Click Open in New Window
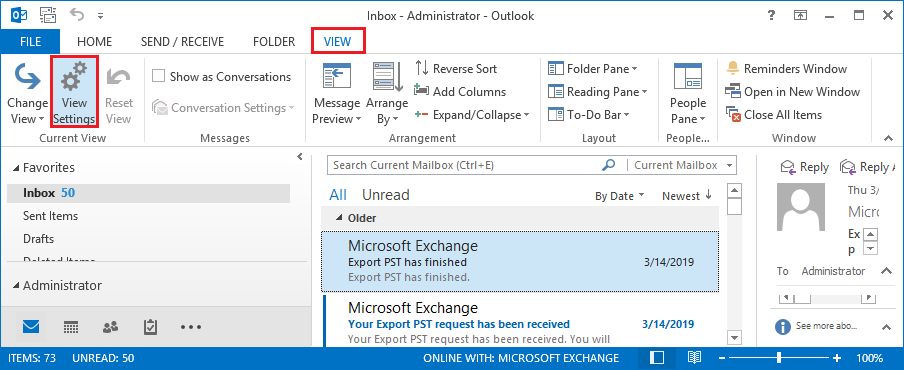Viewport: 904px width, 370px height. point(792,92)
